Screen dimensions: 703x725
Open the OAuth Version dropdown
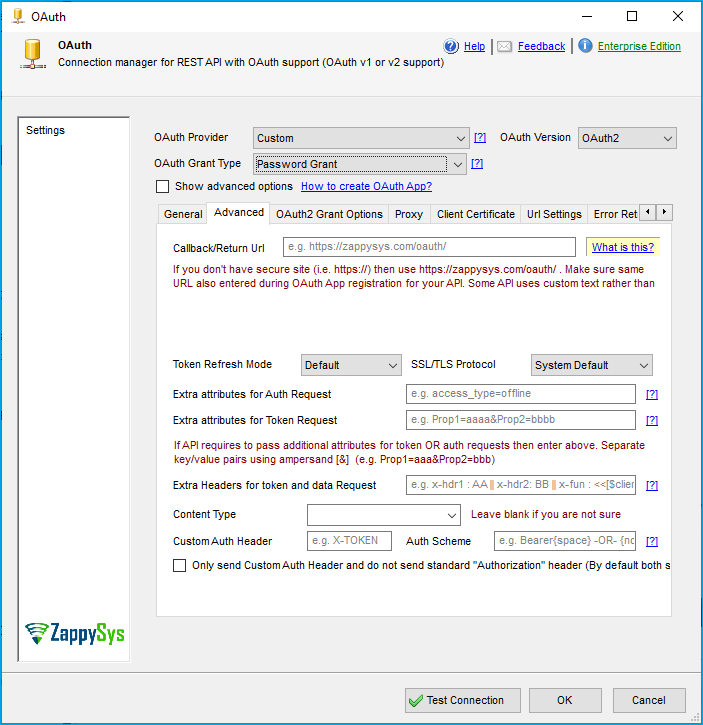(627, 138)
